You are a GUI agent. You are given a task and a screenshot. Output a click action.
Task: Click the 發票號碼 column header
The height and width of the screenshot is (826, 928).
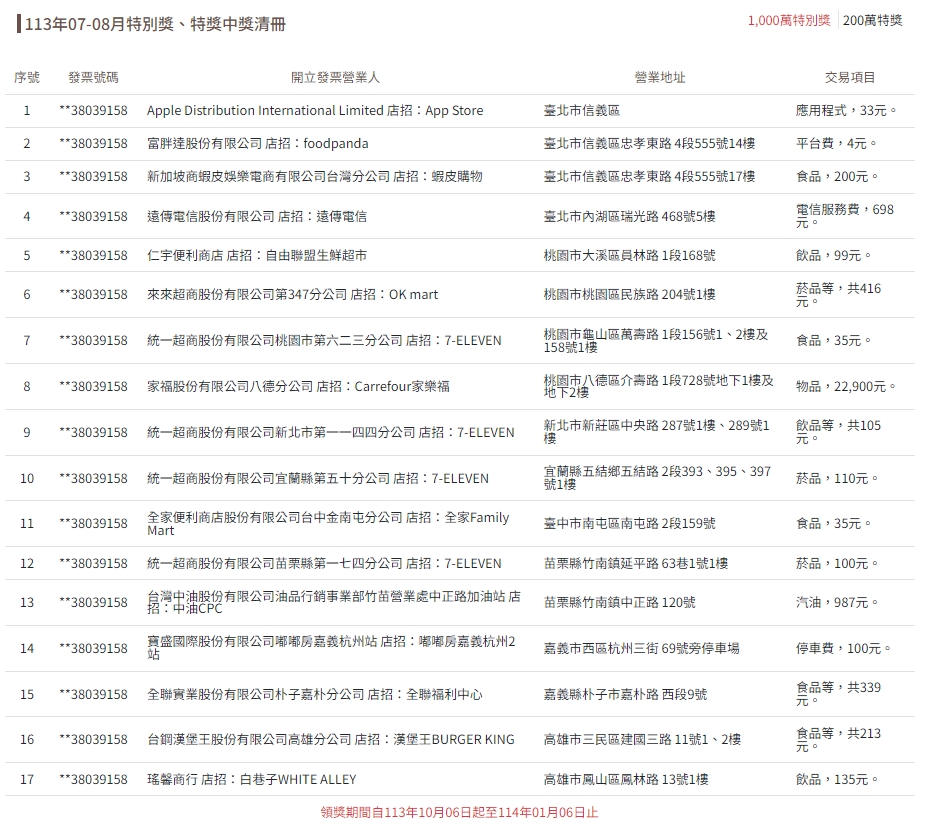pos(94,78)
